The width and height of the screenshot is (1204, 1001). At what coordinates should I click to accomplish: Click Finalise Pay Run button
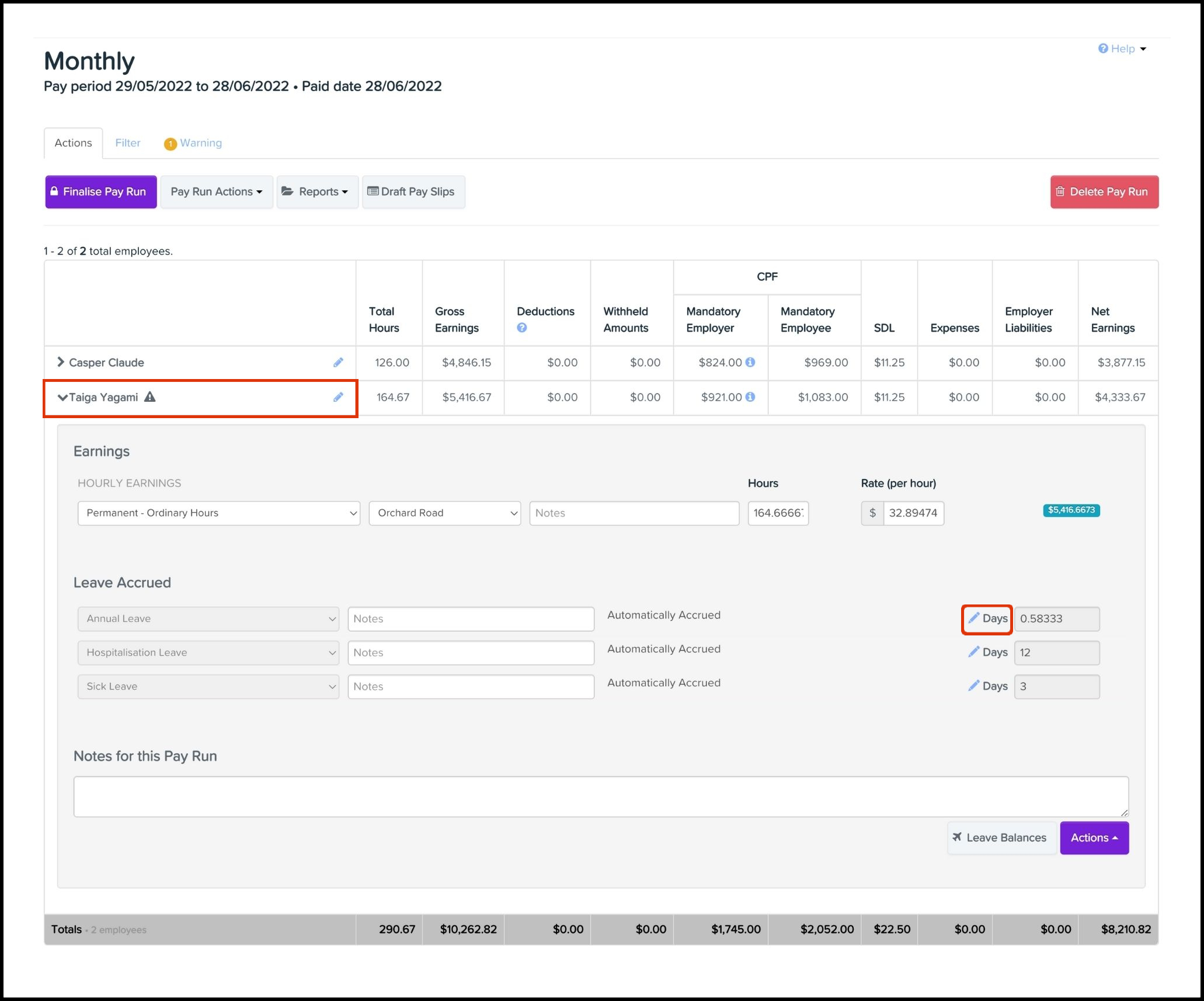click(101, 192)
